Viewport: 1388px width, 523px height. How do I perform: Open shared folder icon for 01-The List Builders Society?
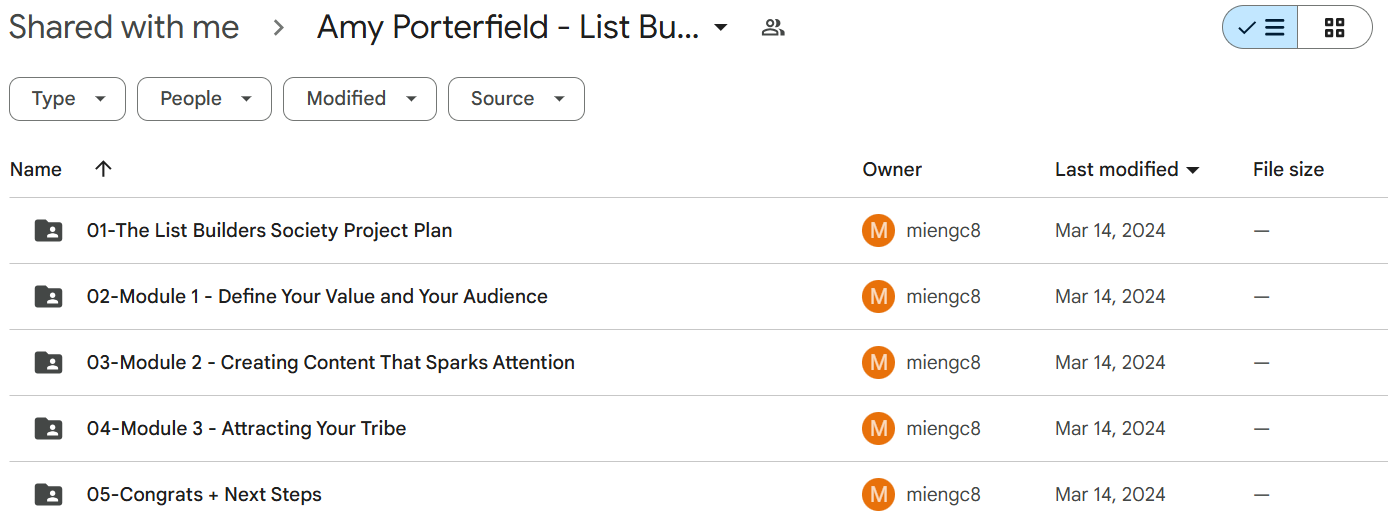48,231
